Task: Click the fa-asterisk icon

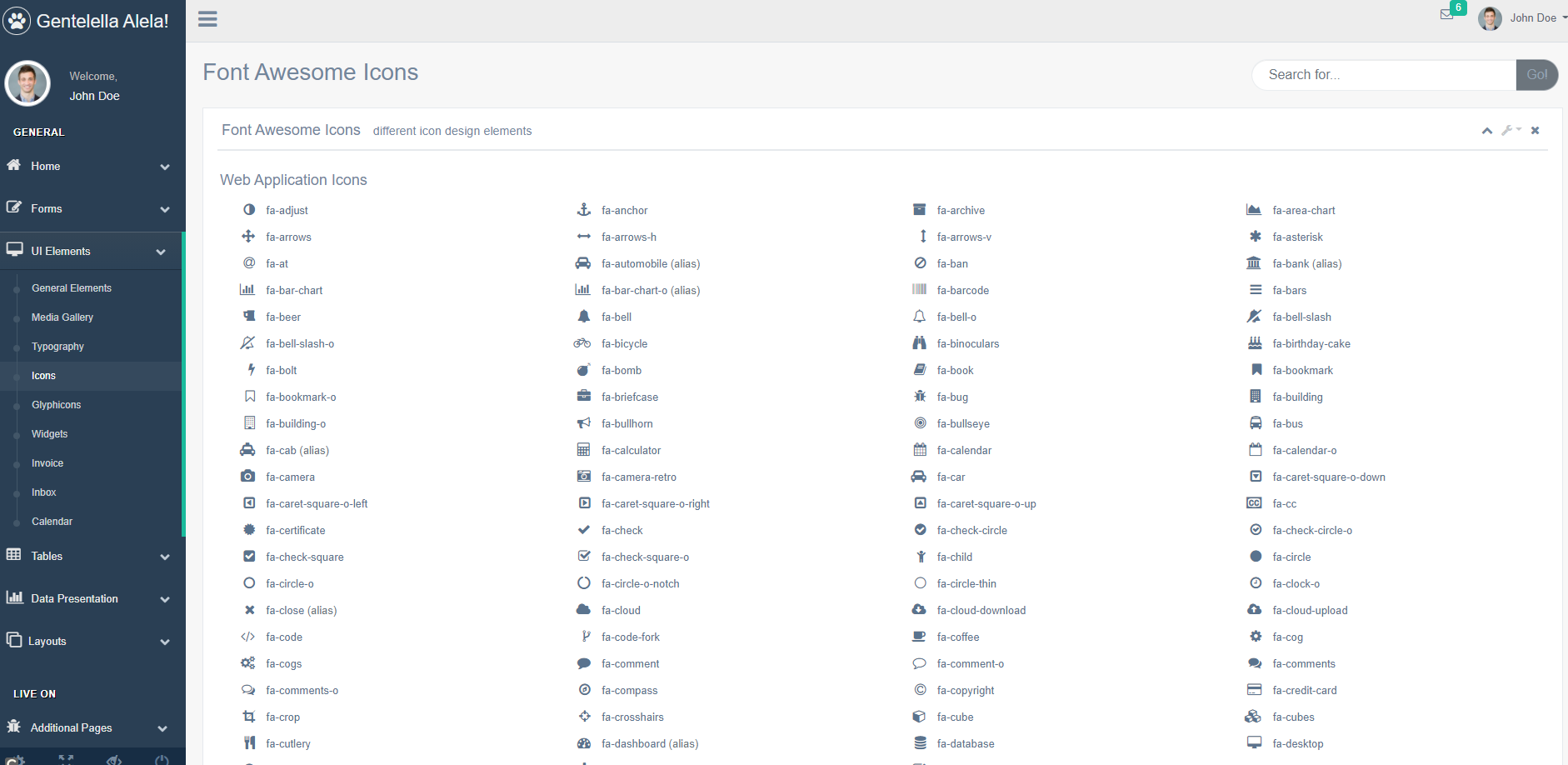Action: 1256,237
